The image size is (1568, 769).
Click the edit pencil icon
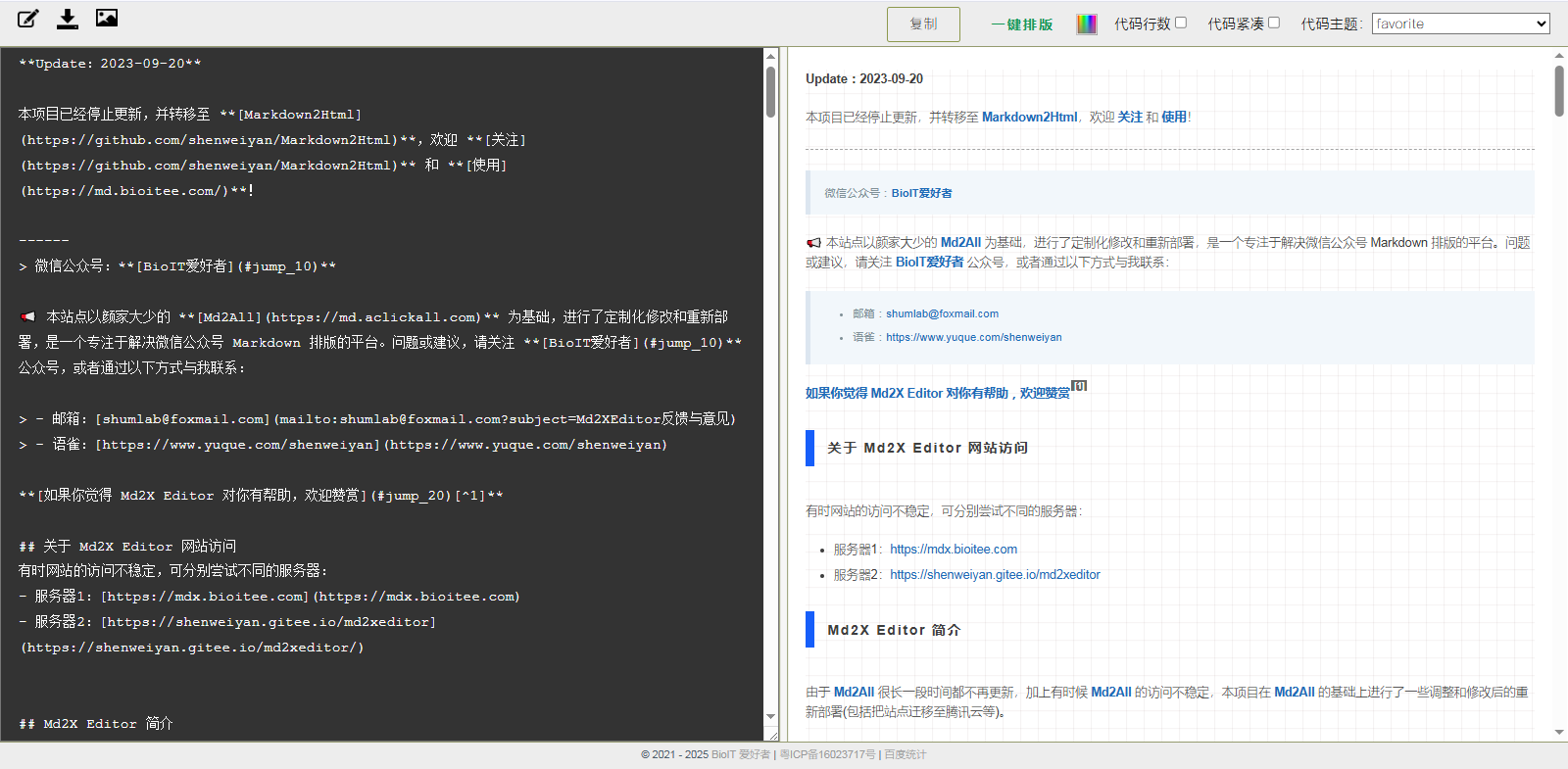28,19
